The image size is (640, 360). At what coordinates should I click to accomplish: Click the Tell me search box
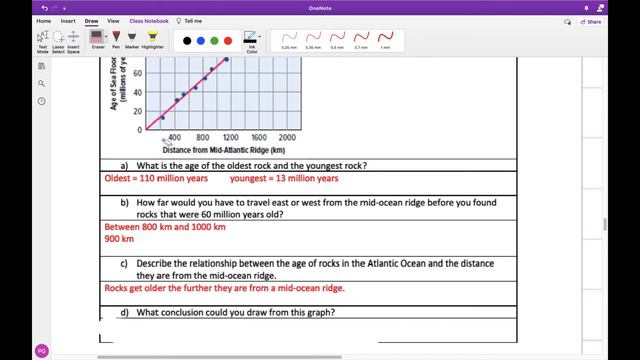(x=189, y=21)
